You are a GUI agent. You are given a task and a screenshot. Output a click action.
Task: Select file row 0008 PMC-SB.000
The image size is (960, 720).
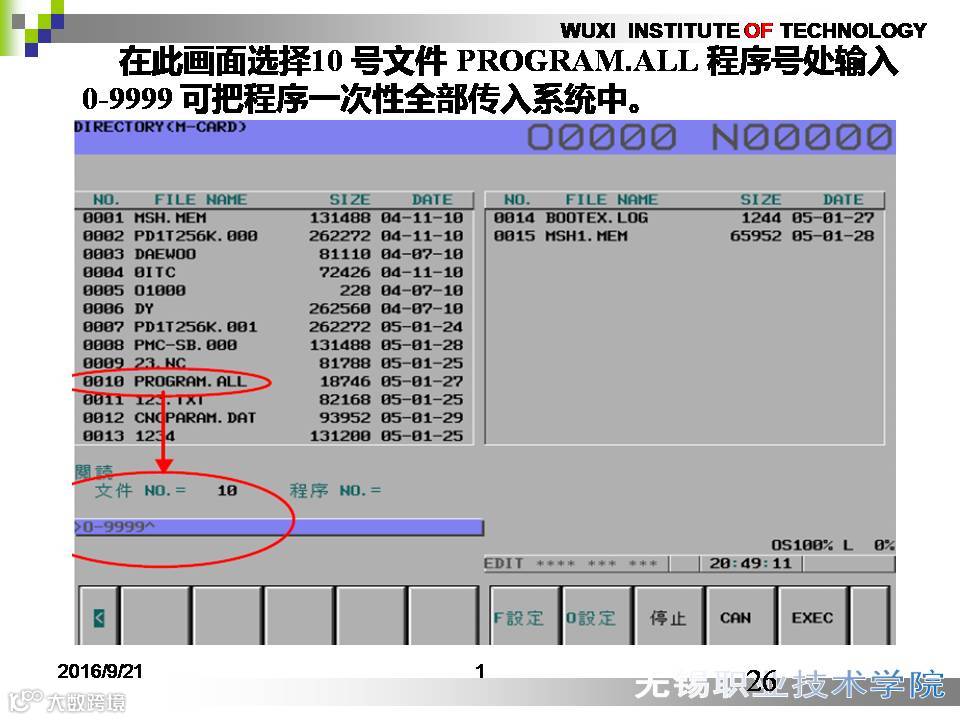pyautogui.click(x=273, y=345)
